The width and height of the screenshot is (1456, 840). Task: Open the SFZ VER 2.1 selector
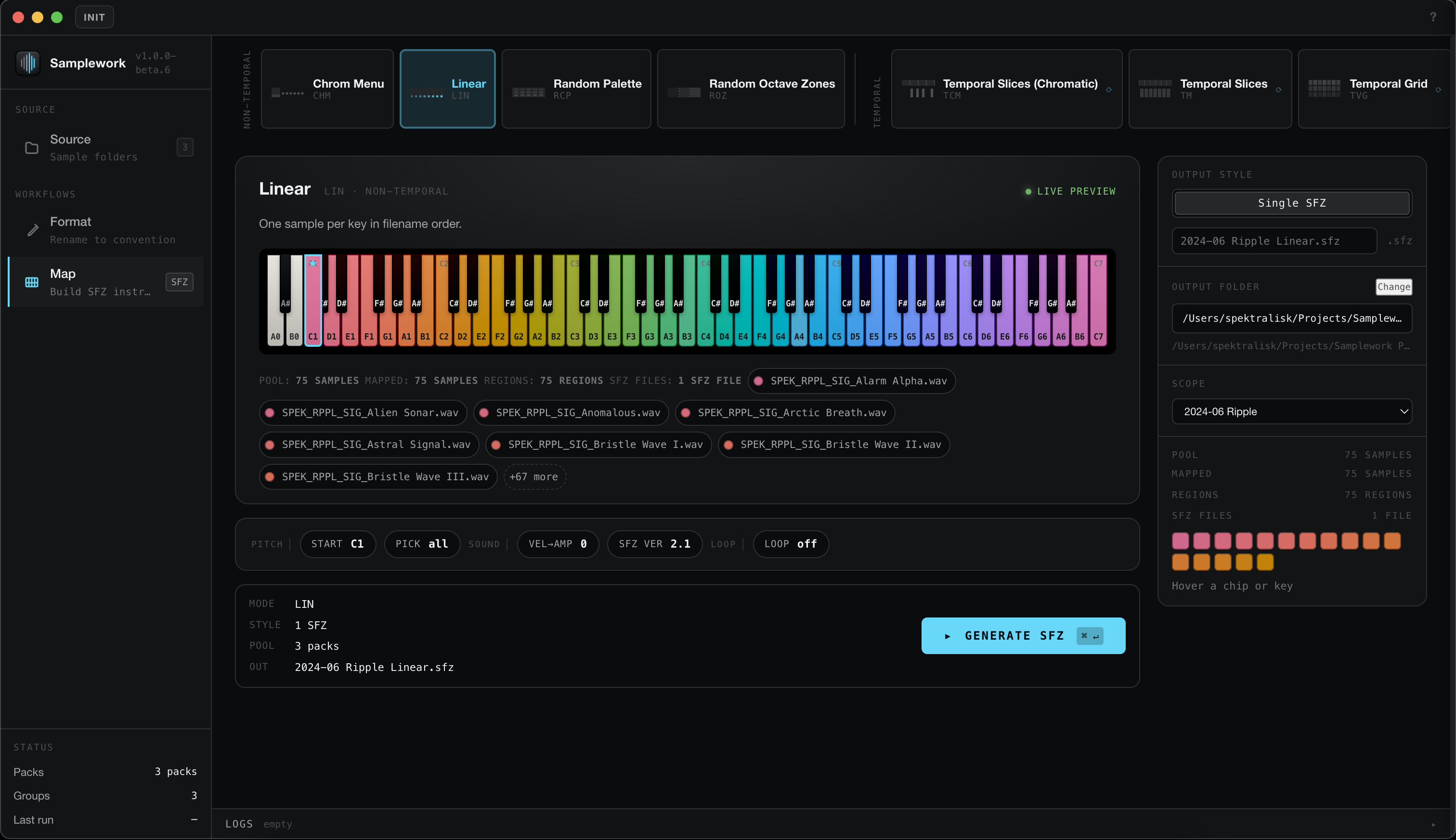(x=654, y=544)
